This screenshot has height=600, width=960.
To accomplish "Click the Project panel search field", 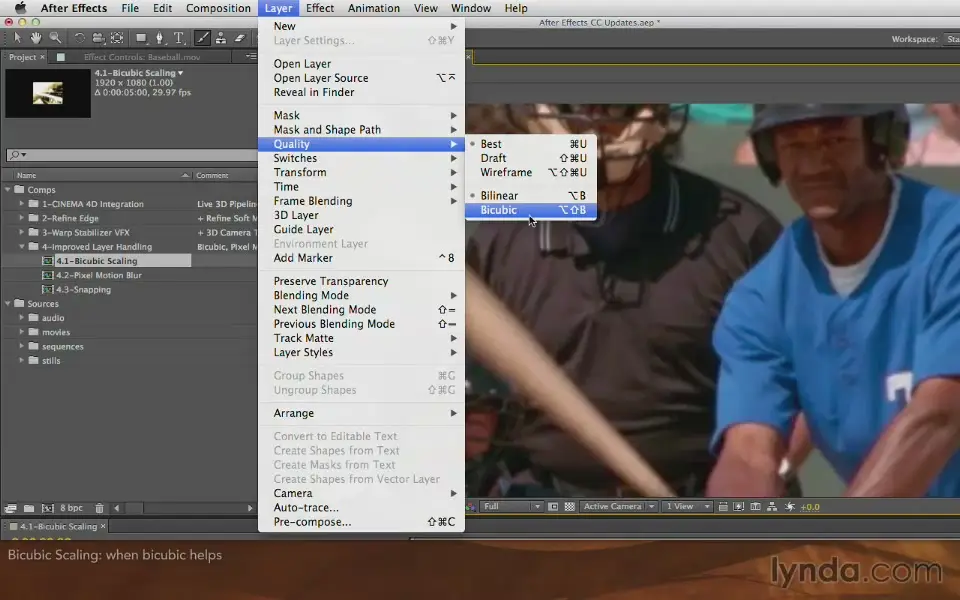I will (x=132, y=155).
